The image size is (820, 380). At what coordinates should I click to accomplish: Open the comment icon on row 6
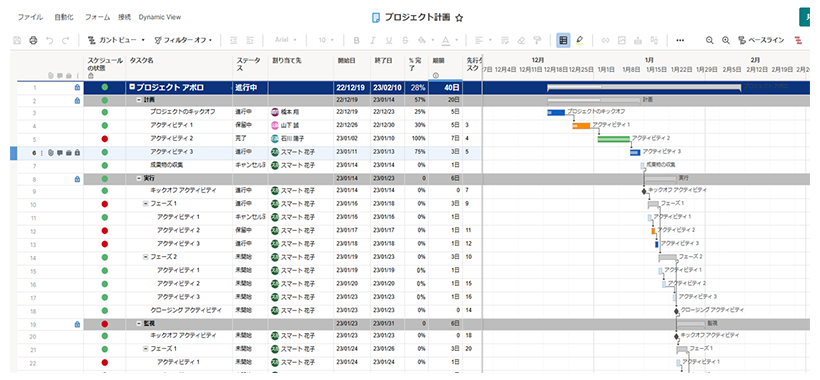(60, 153)
